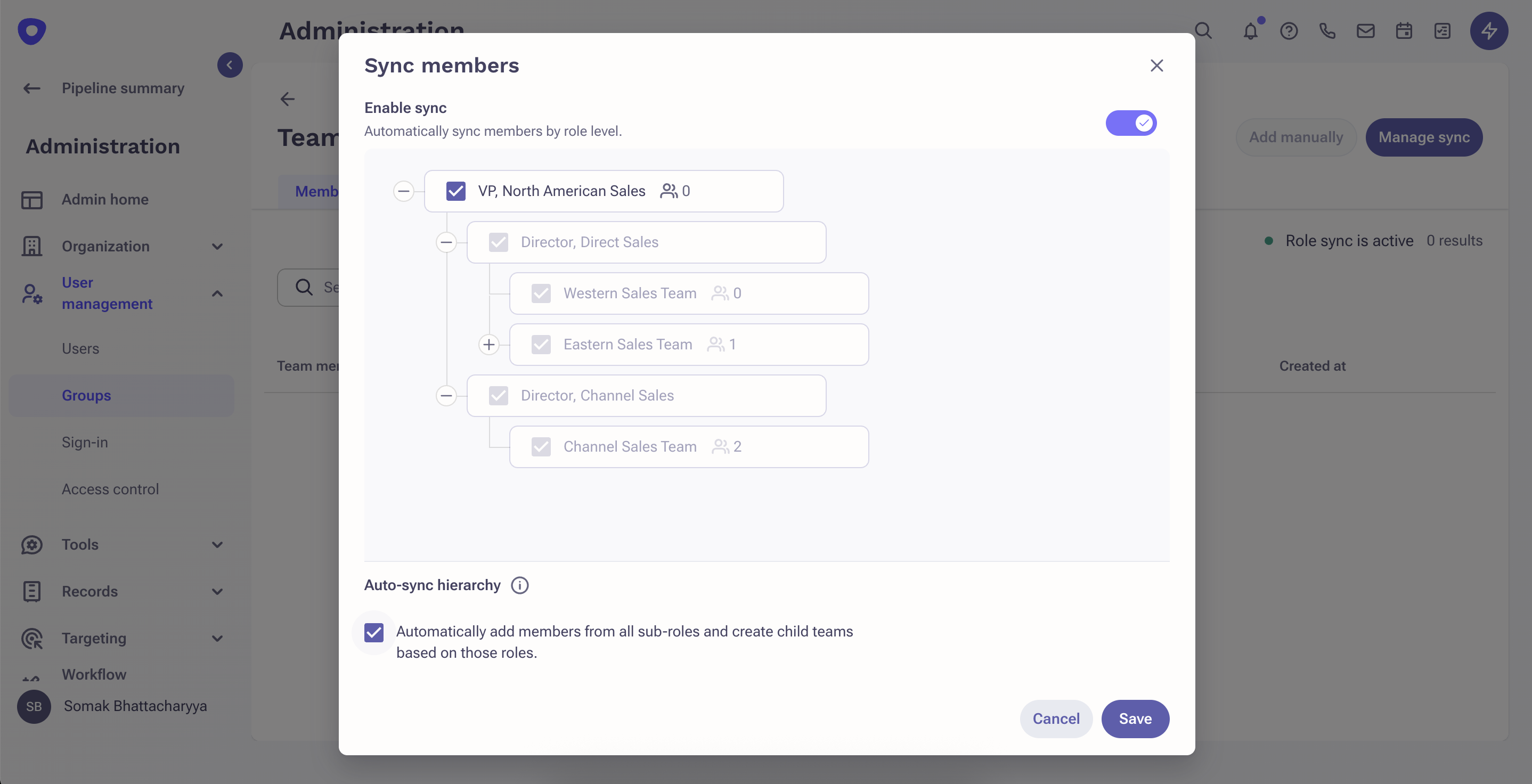
Task: Open the help question mark icon
Action: [x=1289, y=31]
